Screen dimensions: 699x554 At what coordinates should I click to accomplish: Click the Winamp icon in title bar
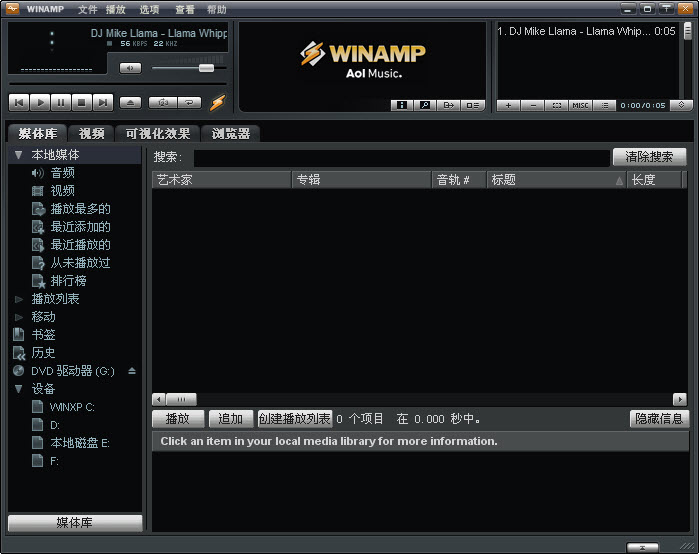pos(12,8)
